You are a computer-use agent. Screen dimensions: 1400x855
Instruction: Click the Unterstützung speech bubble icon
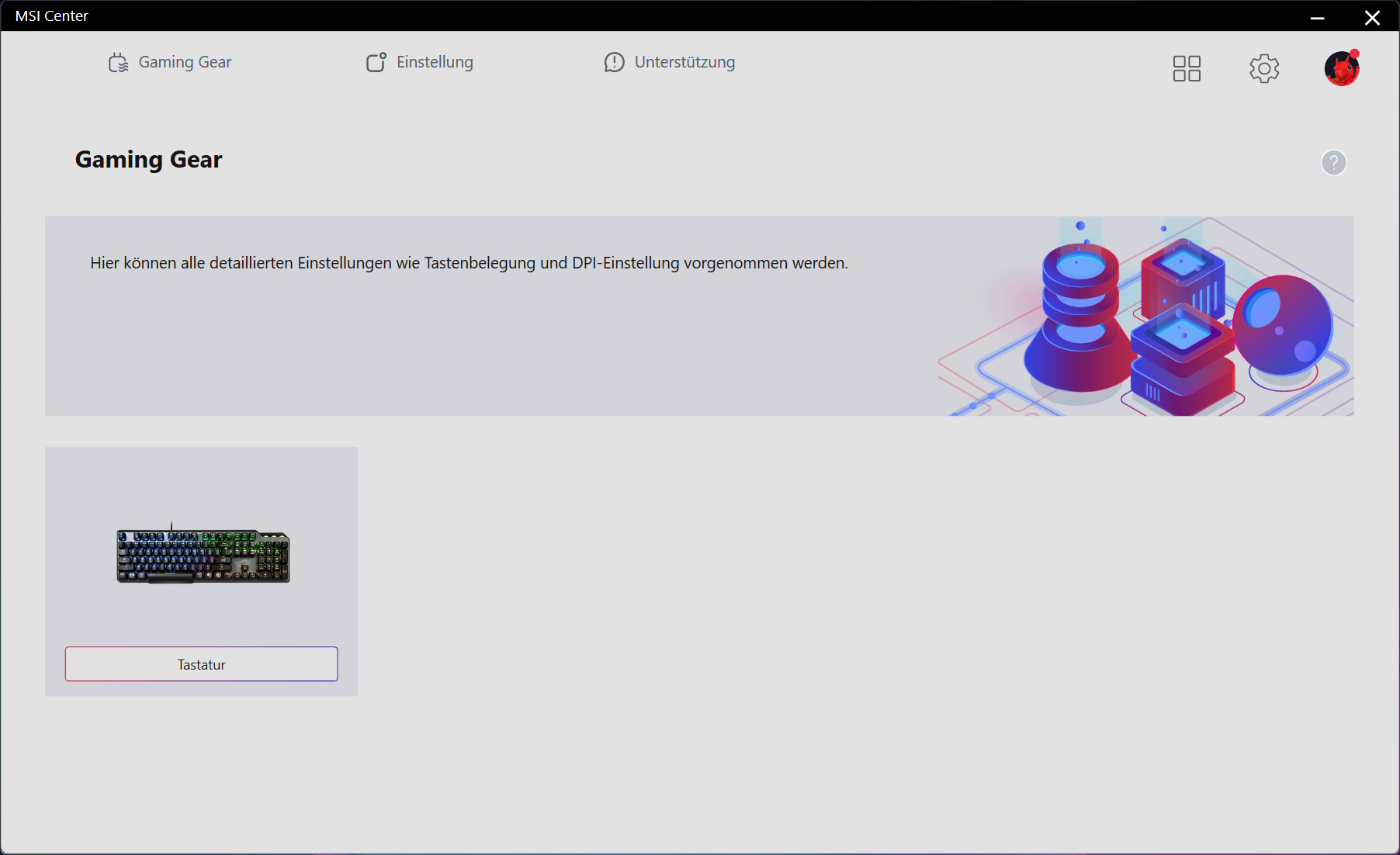[x=614, y=62]
